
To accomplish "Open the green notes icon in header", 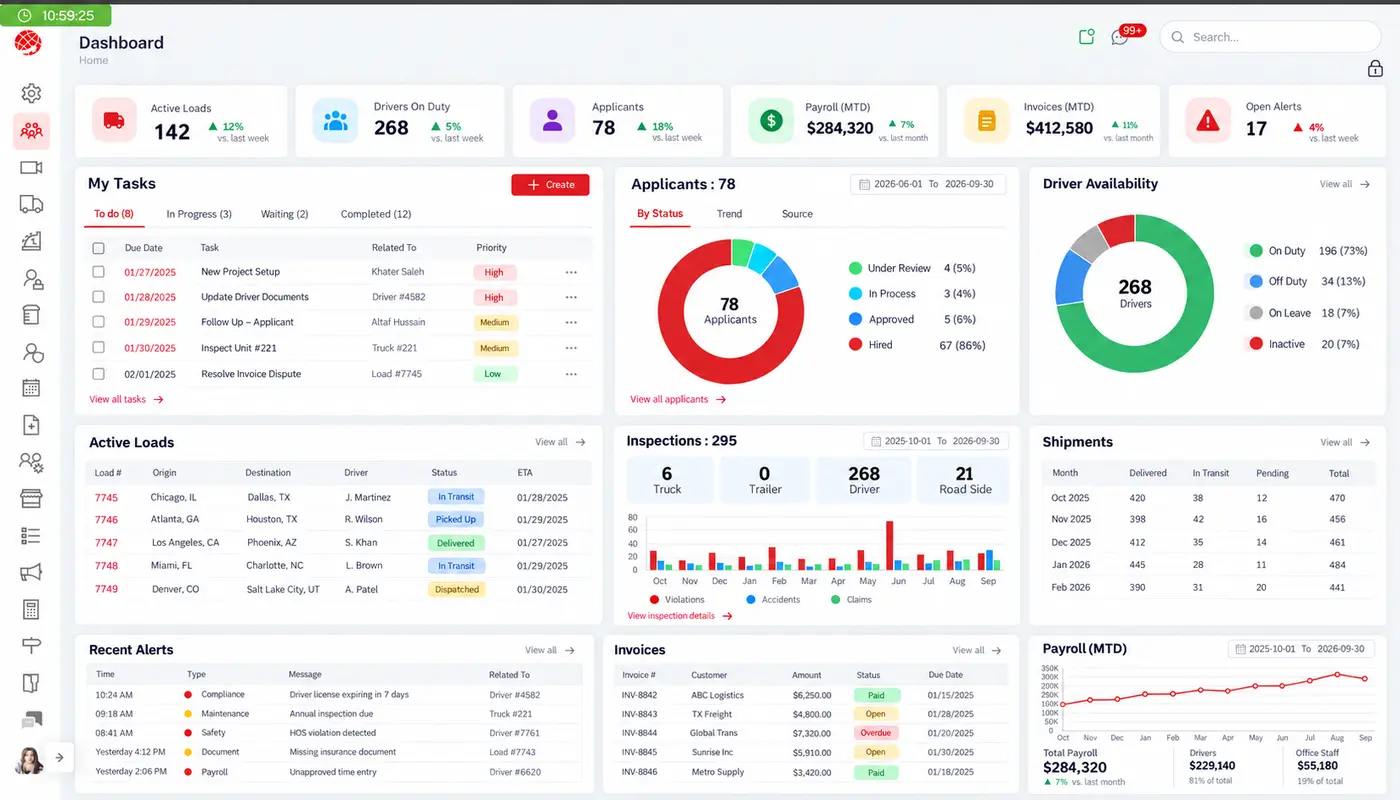I will [x=1087, y=37].
